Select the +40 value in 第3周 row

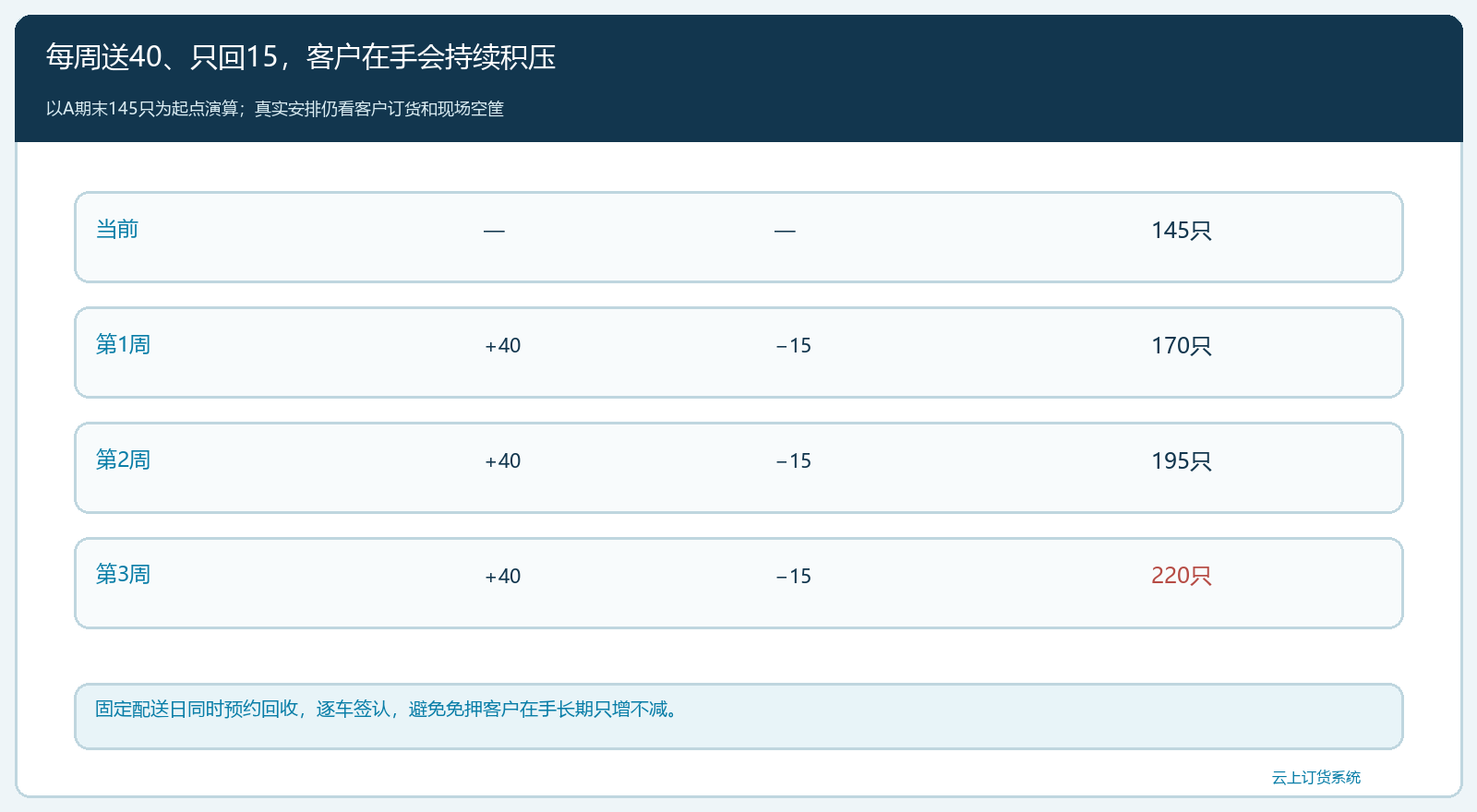point(503,577)
